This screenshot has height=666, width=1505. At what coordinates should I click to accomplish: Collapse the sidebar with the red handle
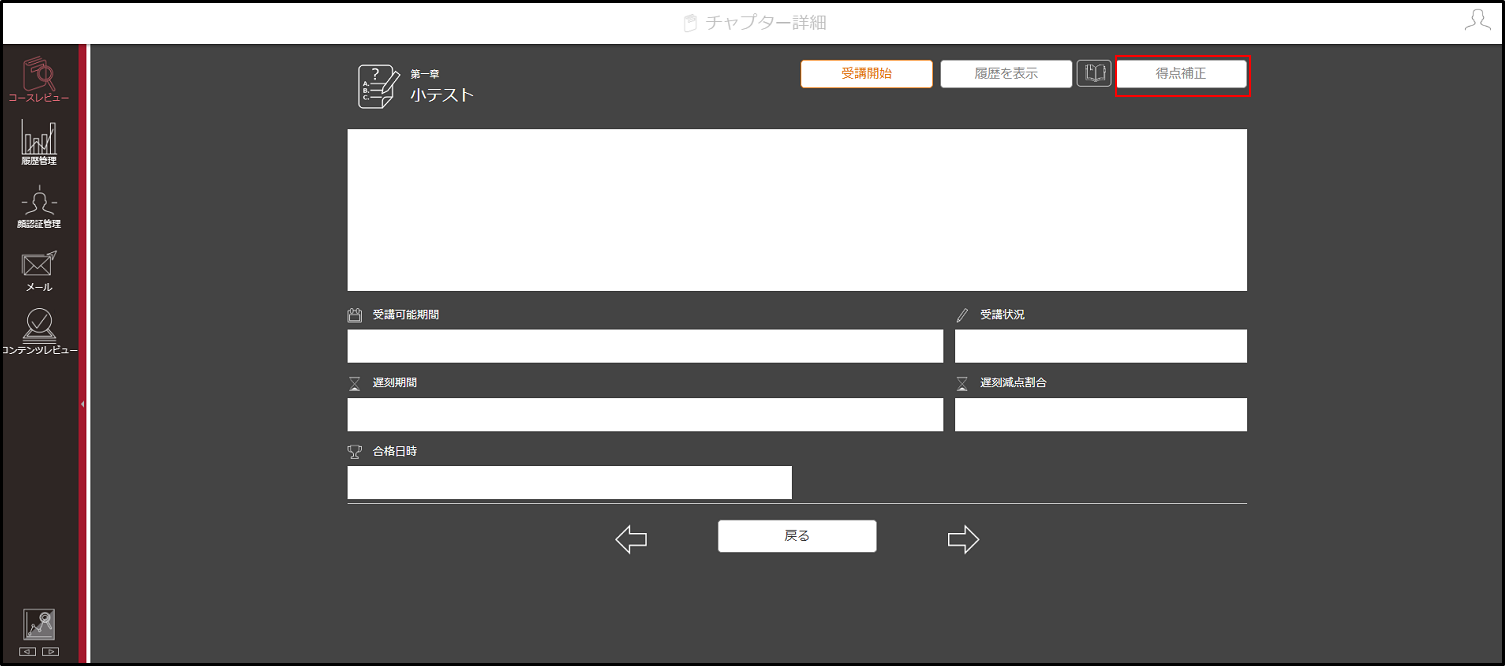click(83, 404)
